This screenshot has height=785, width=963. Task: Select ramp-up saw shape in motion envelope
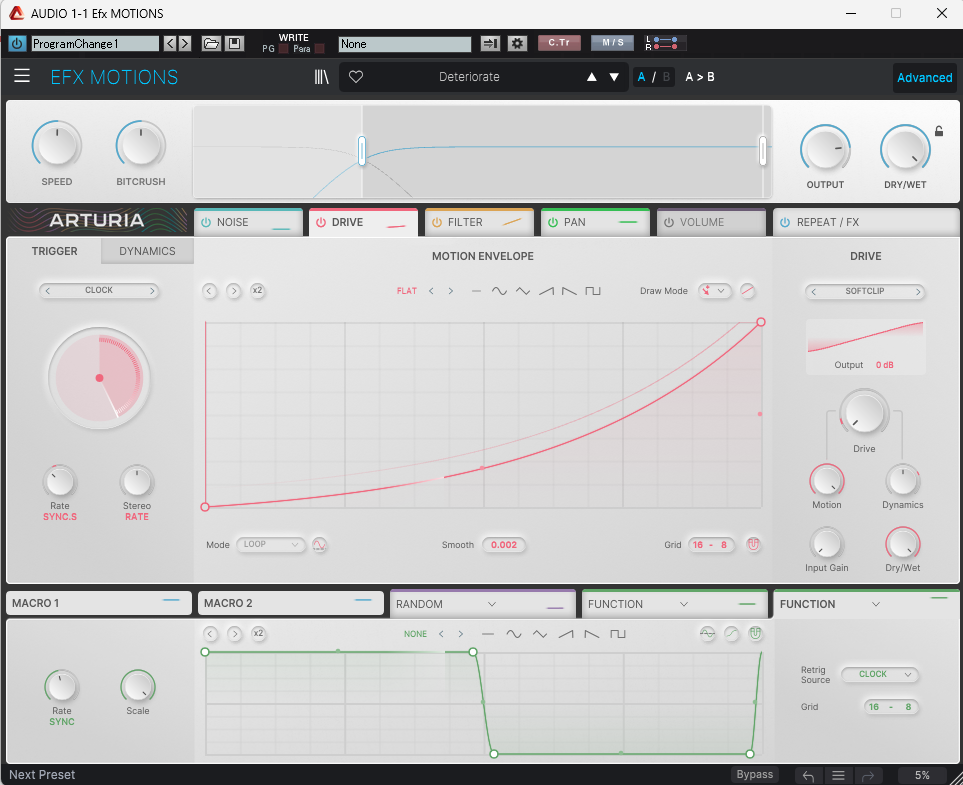546,291
